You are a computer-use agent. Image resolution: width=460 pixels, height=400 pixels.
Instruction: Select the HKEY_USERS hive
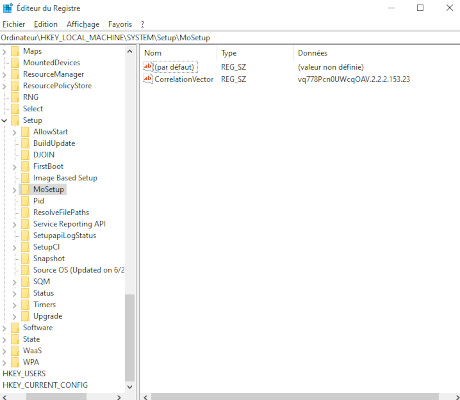click(x=24, y=374)
